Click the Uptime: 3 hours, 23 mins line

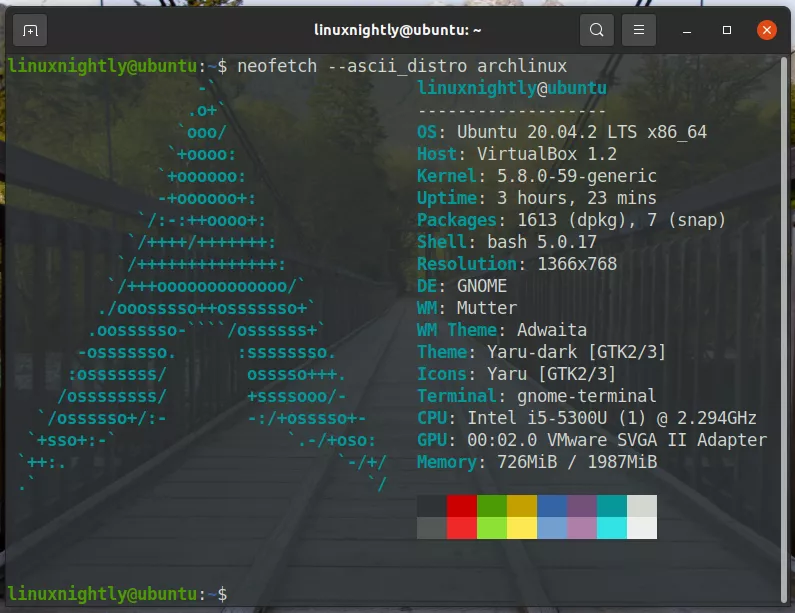537,198
